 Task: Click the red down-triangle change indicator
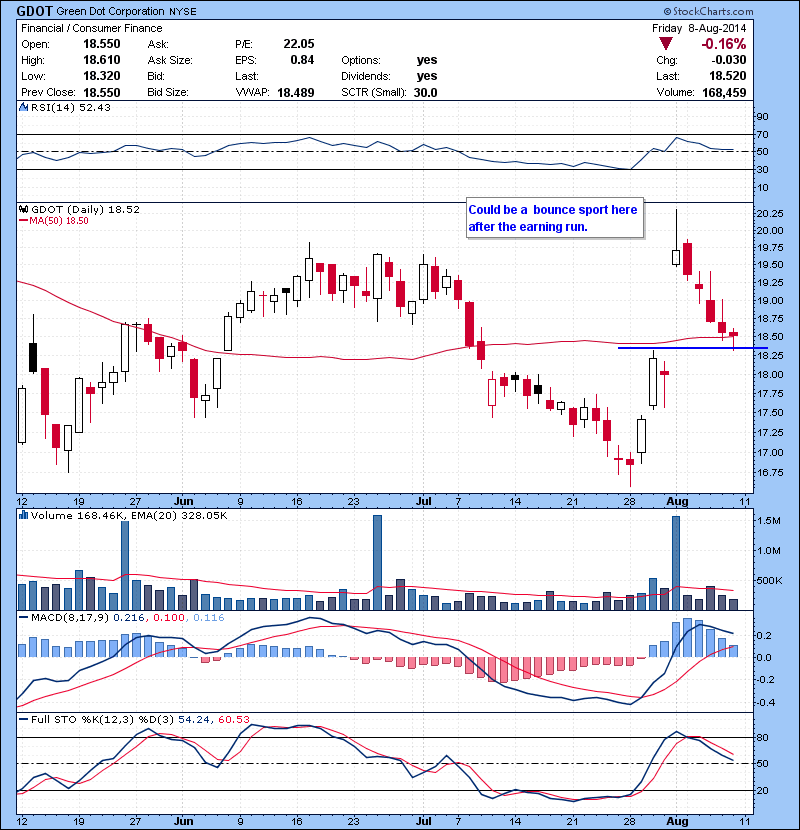click(x=666, y=44)
